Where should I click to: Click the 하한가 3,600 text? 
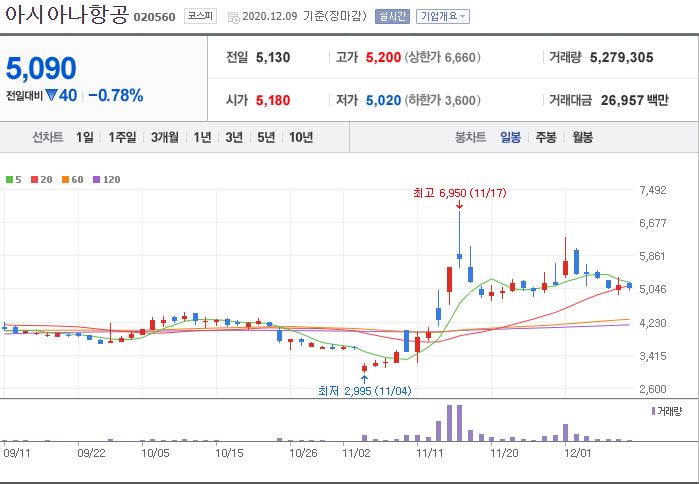point(443,100)
